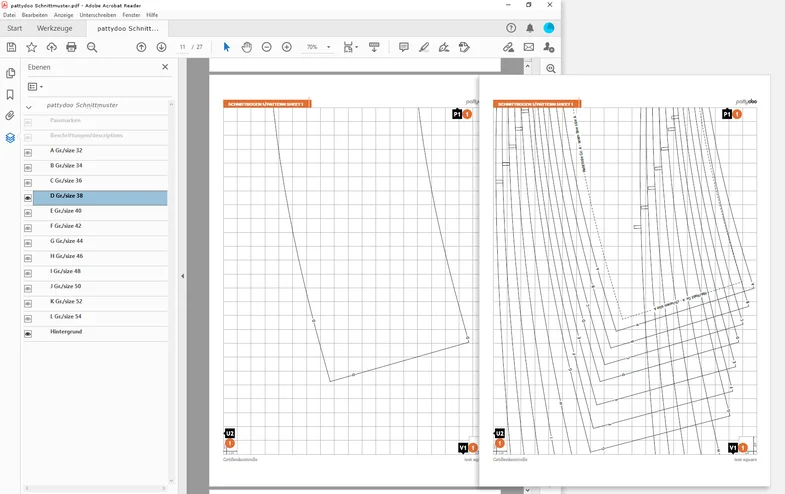
Task: Click the save file icon
Action: pos(11,47)
